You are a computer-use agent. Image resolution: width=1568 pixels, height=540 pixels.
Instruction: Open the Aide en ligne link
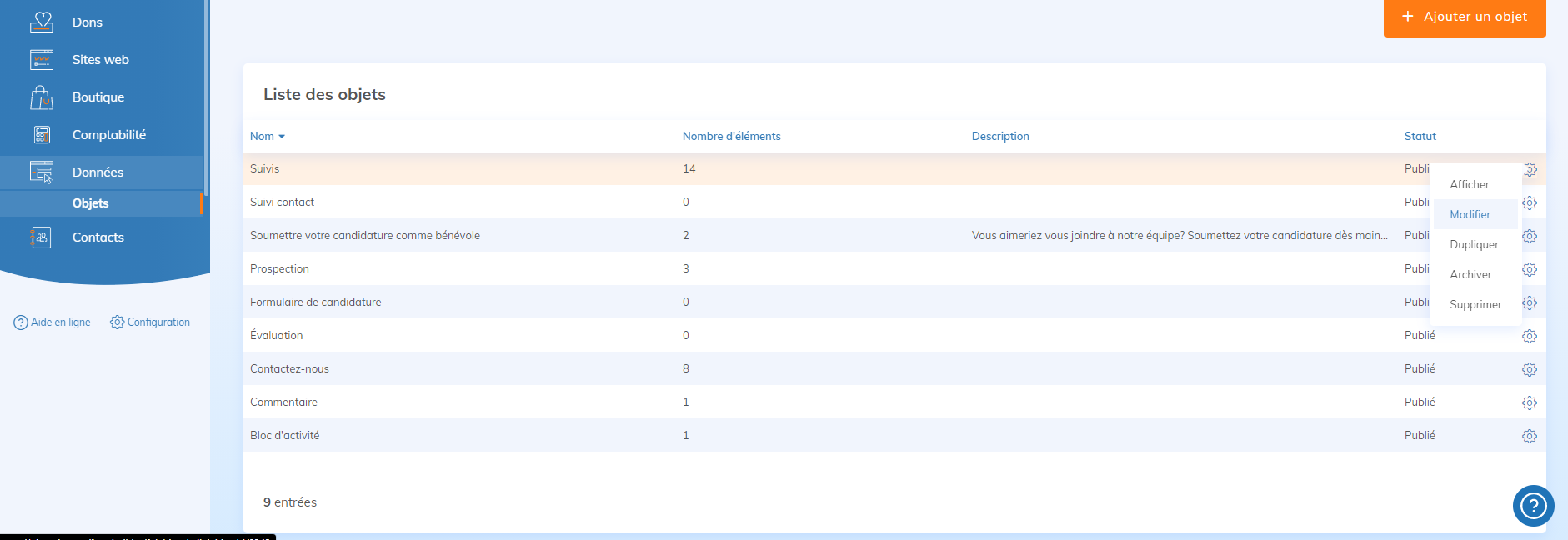[53, 322]
